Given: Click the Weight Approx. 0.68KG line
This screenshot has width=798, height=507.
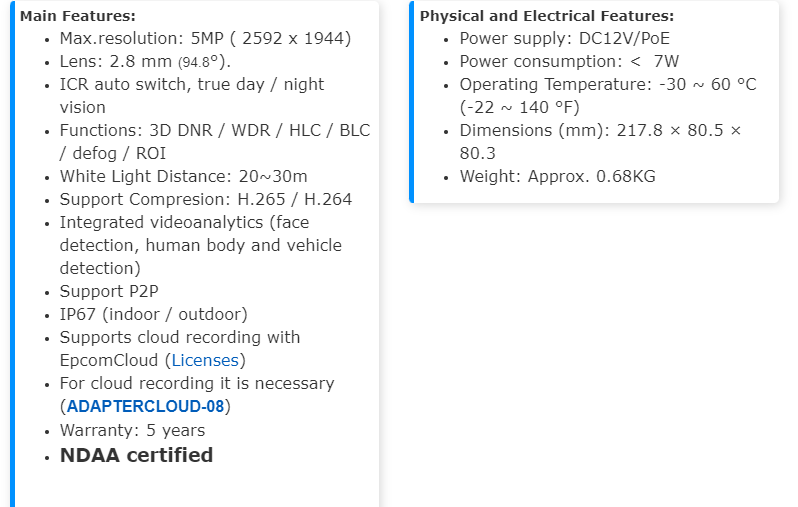Looking at the screenshot, I should (x=557, y=176).
